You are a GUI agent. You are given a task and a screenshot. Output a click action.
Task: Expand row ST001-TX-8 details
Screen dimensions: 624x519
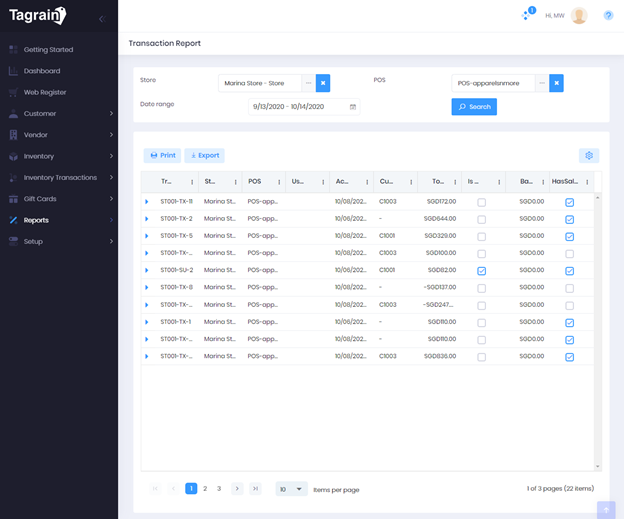[x=146, y=287]
